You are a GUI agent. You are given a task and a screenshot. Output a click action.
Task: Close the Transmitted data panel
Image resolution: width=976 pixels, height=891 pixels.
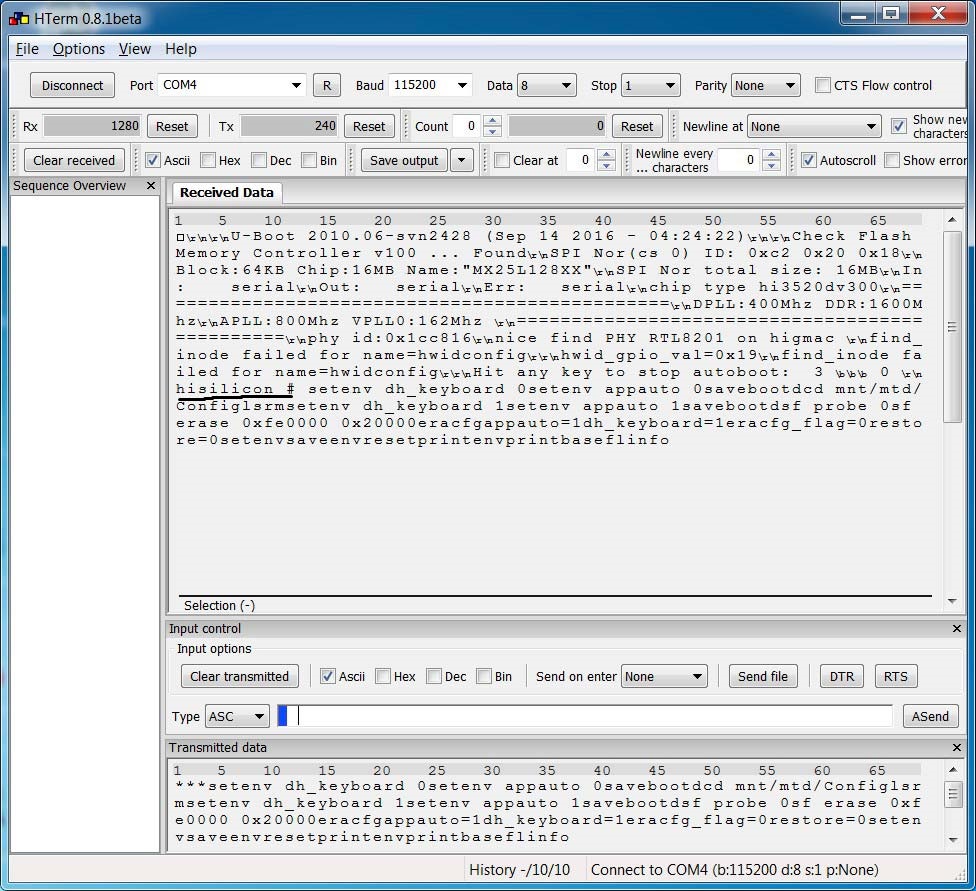957,748
